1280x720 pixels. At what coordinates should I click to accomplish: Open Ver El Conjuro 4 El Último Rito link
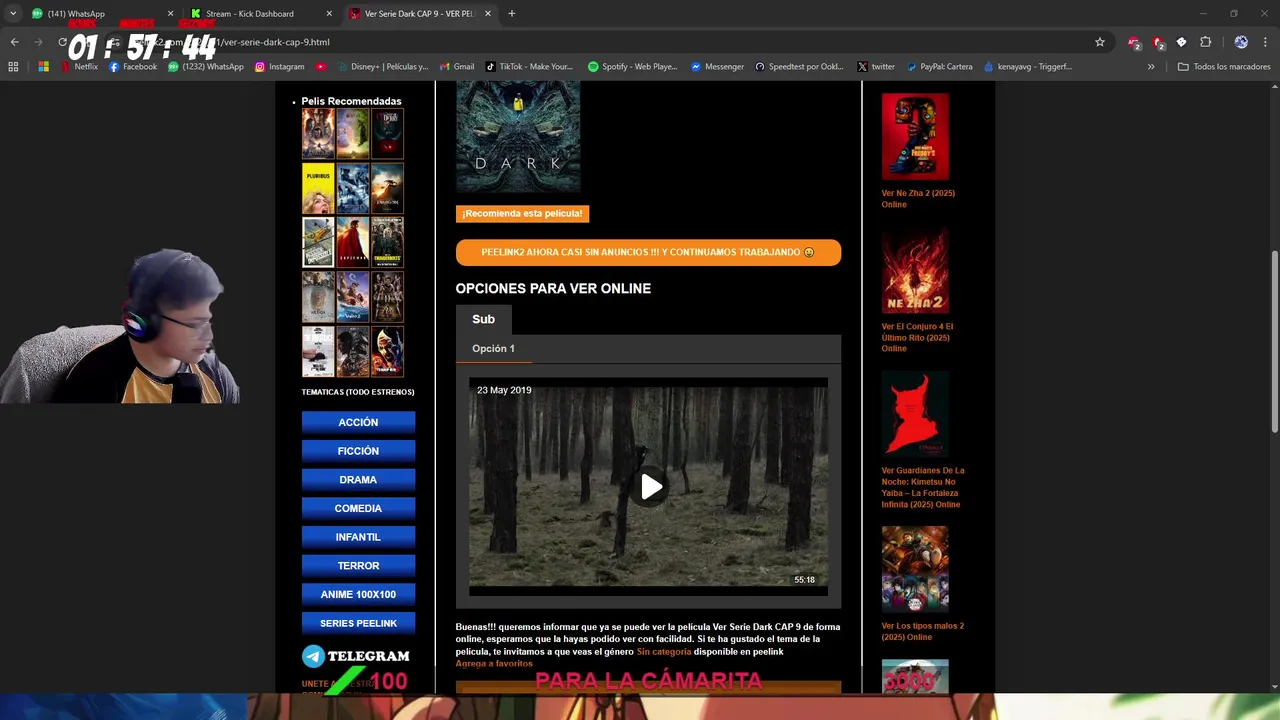pos(917,337)
